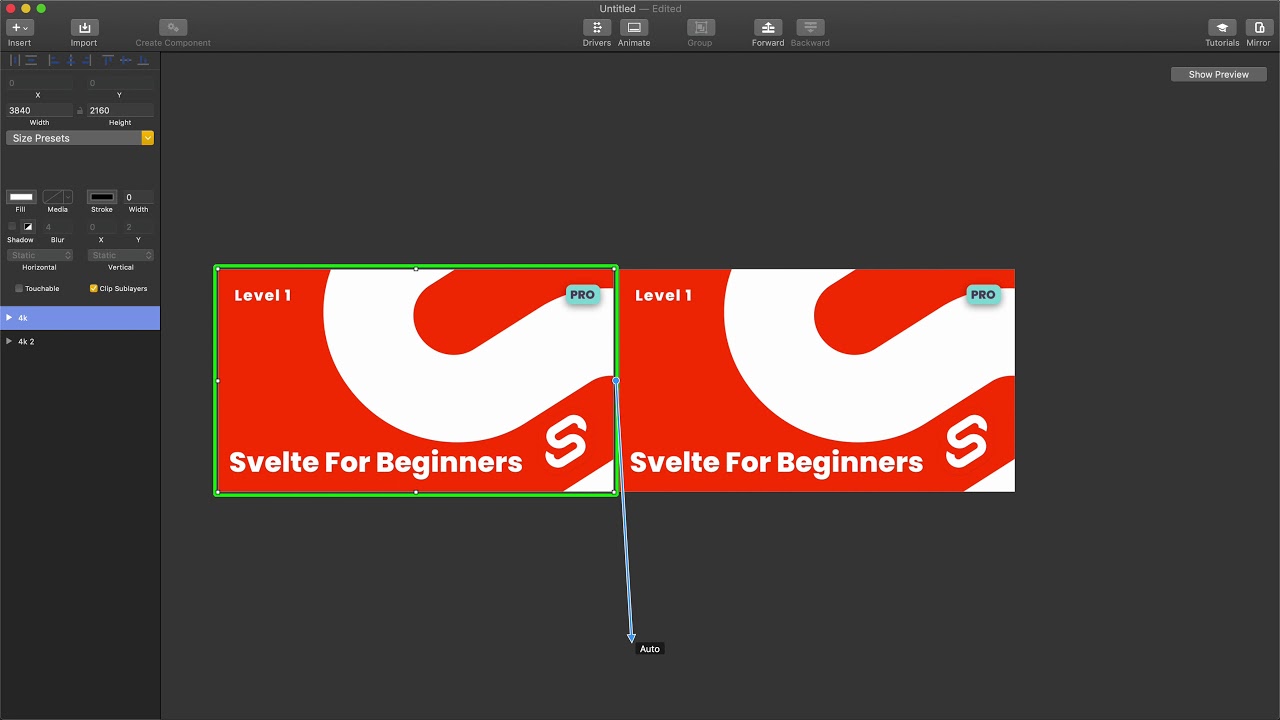The width and height of the screenshot is (1280, 720).
Task: Click the PRO badge on second artboard
Action: click(x=983, y=295)
